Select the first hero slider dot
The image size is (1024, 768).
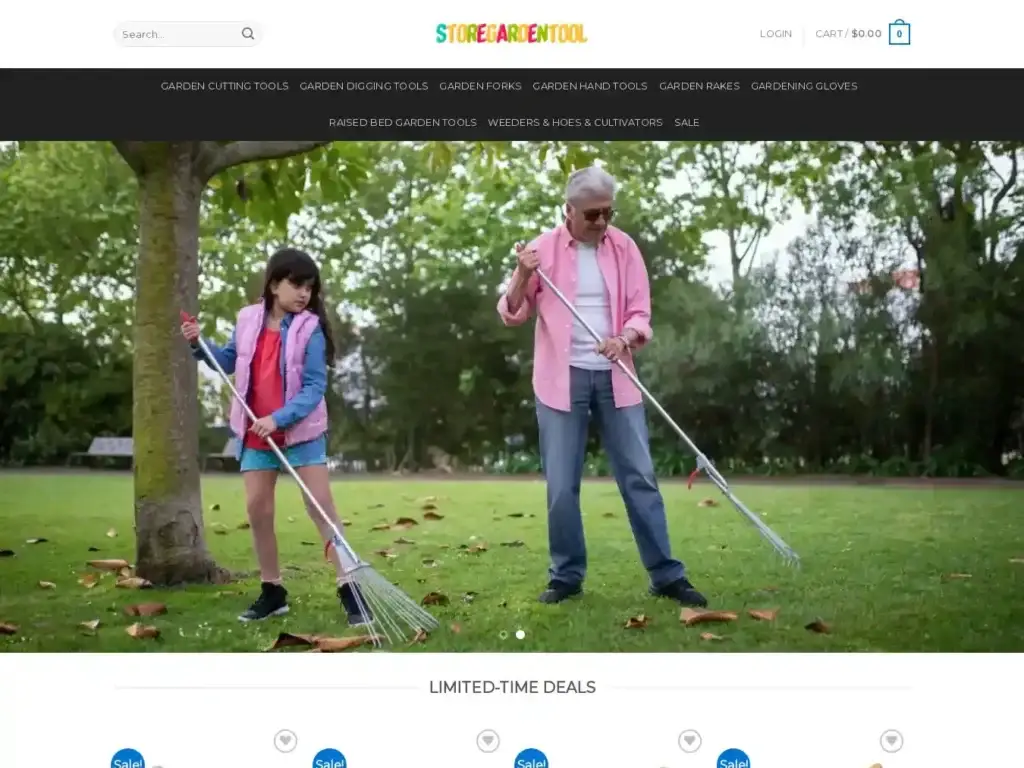point(503,634)
